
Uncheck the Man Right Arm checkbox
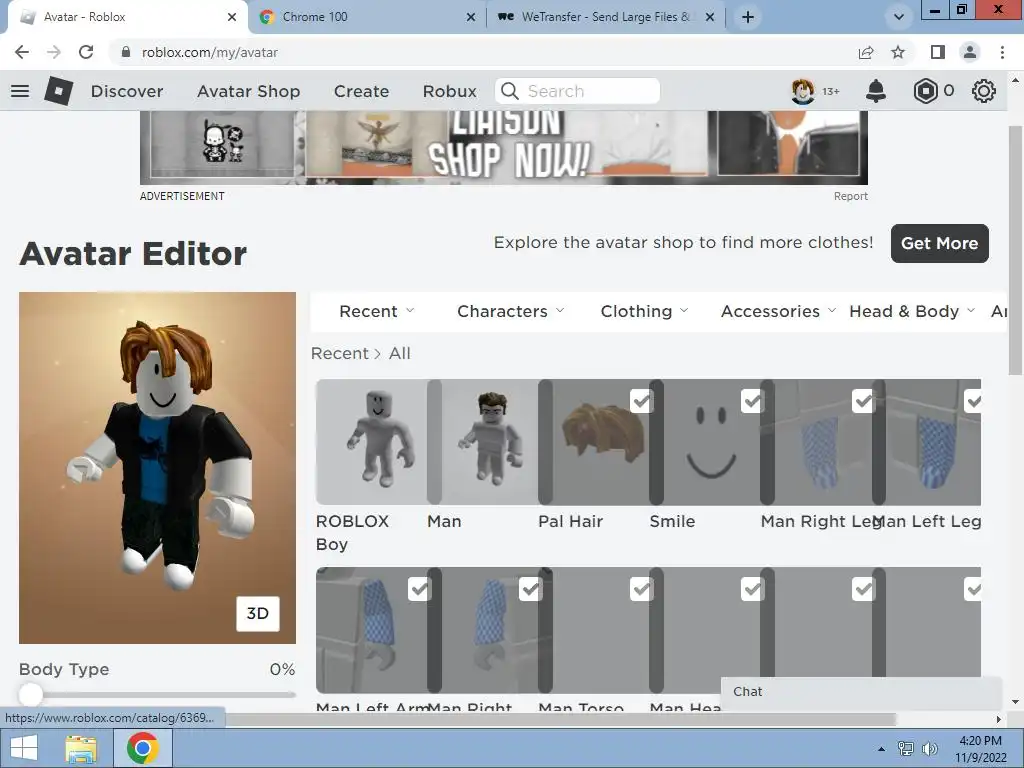530,589
